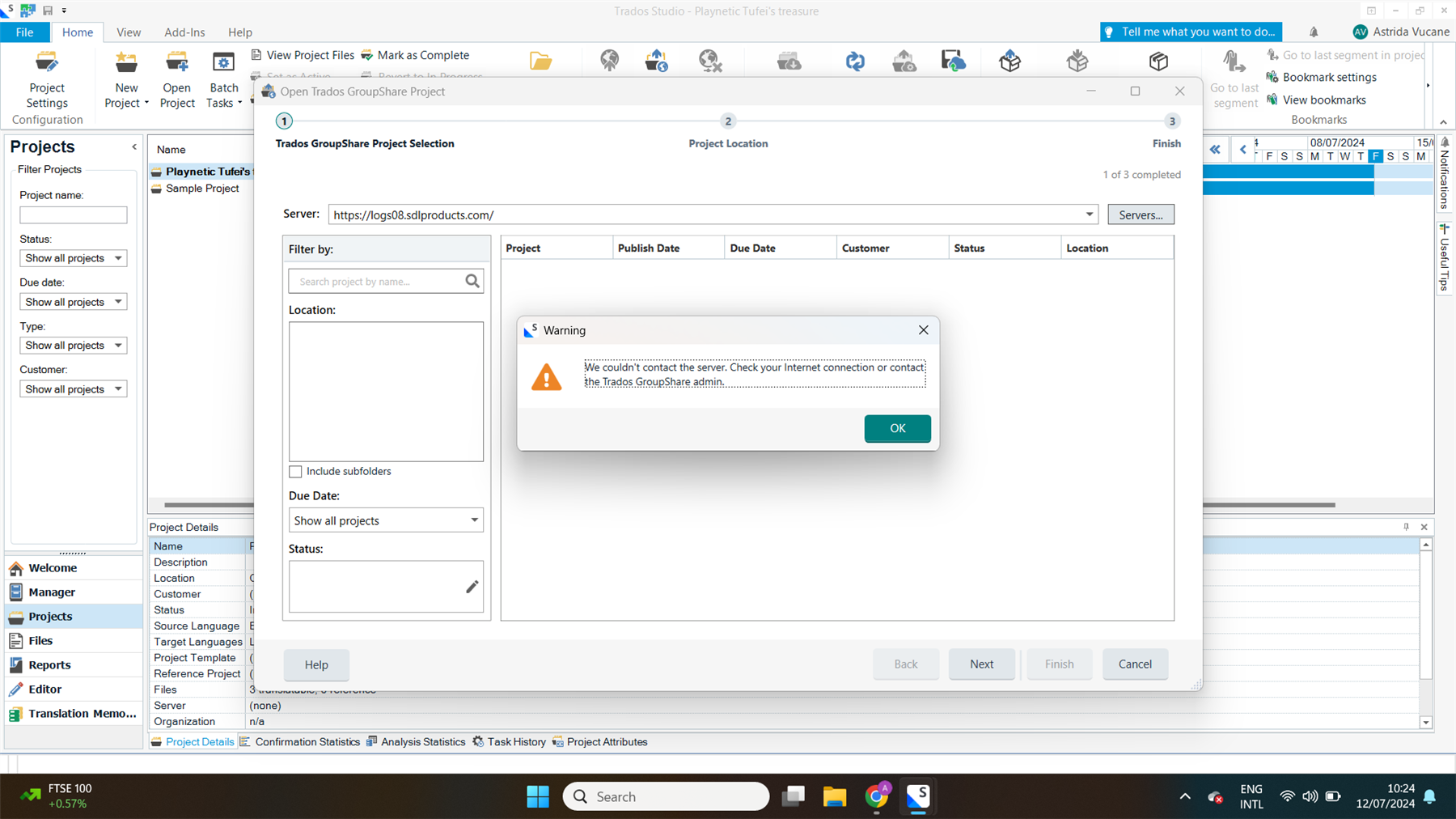Viewport: 1456px width, 819px height.
Task: Switch to the Project Attributes tab
Action: click(599, 742)
